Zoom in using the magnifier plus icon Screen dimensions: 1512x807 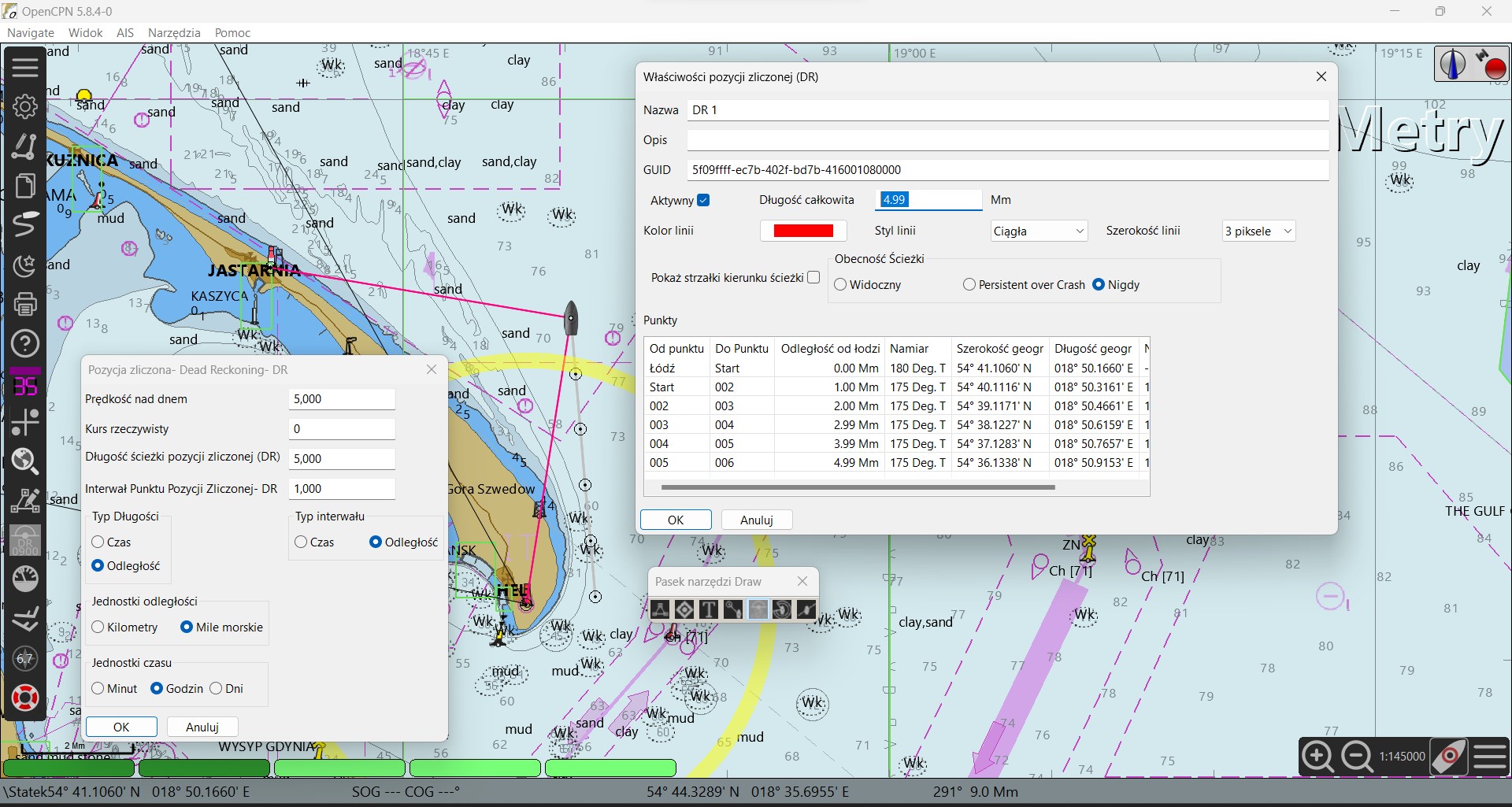[1317, 757]
